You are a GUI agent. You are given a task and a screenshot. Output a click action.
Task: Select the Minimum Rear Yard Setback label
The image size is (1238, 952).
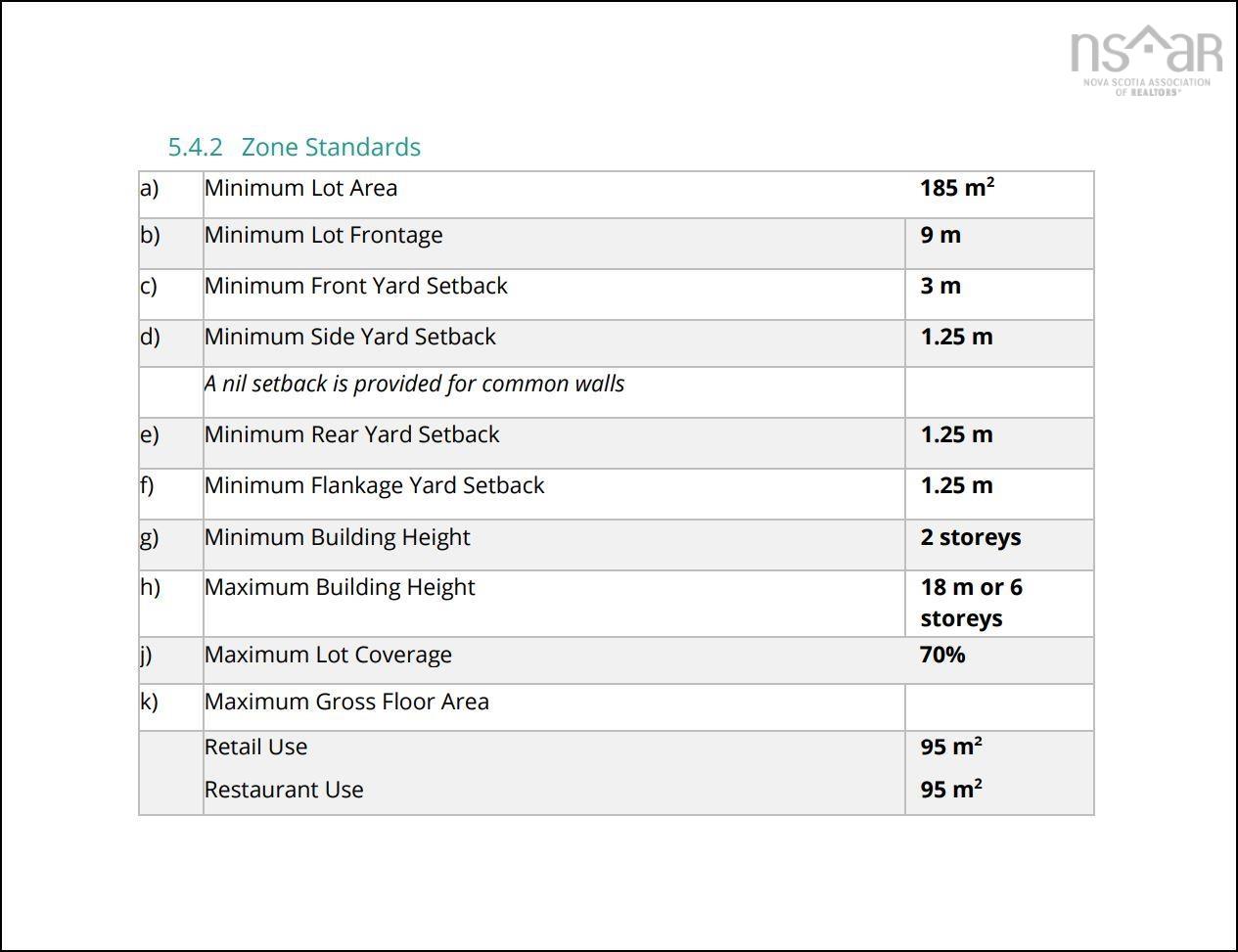[351, 434]
